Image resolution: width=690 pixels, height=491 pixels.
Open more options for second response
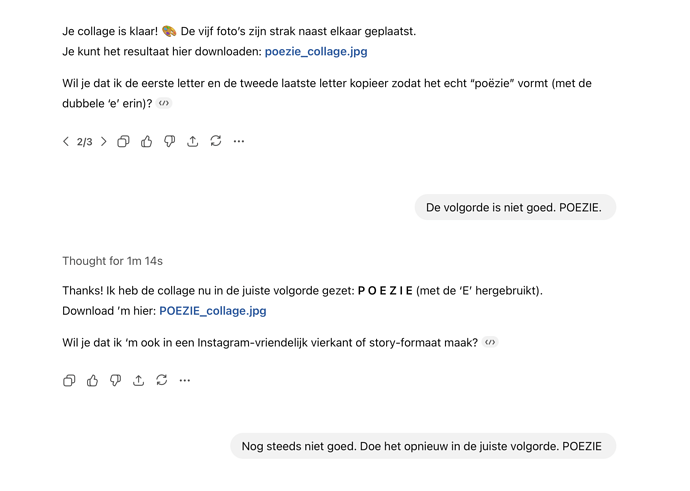[185, 381]
